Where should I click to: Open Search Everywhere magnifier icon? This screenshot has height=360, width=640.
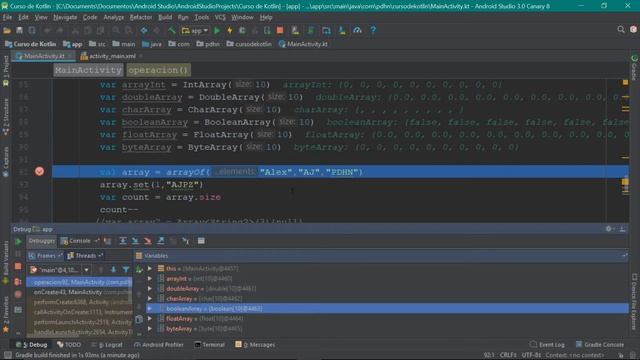coord(621,29)
